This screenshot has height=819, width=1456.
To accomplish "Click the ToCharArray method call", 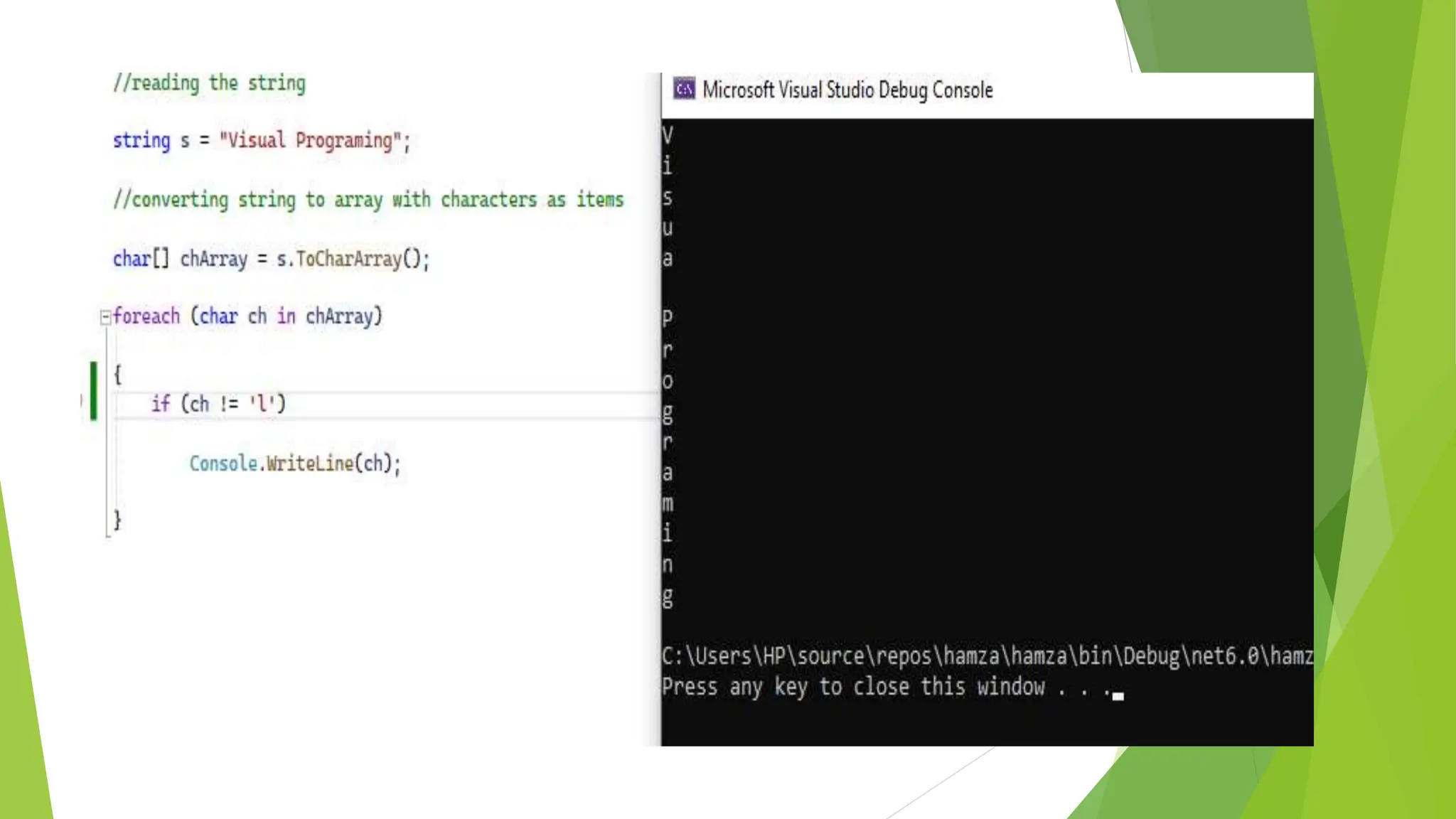I will pyautogui.click(x=348, y=259).
